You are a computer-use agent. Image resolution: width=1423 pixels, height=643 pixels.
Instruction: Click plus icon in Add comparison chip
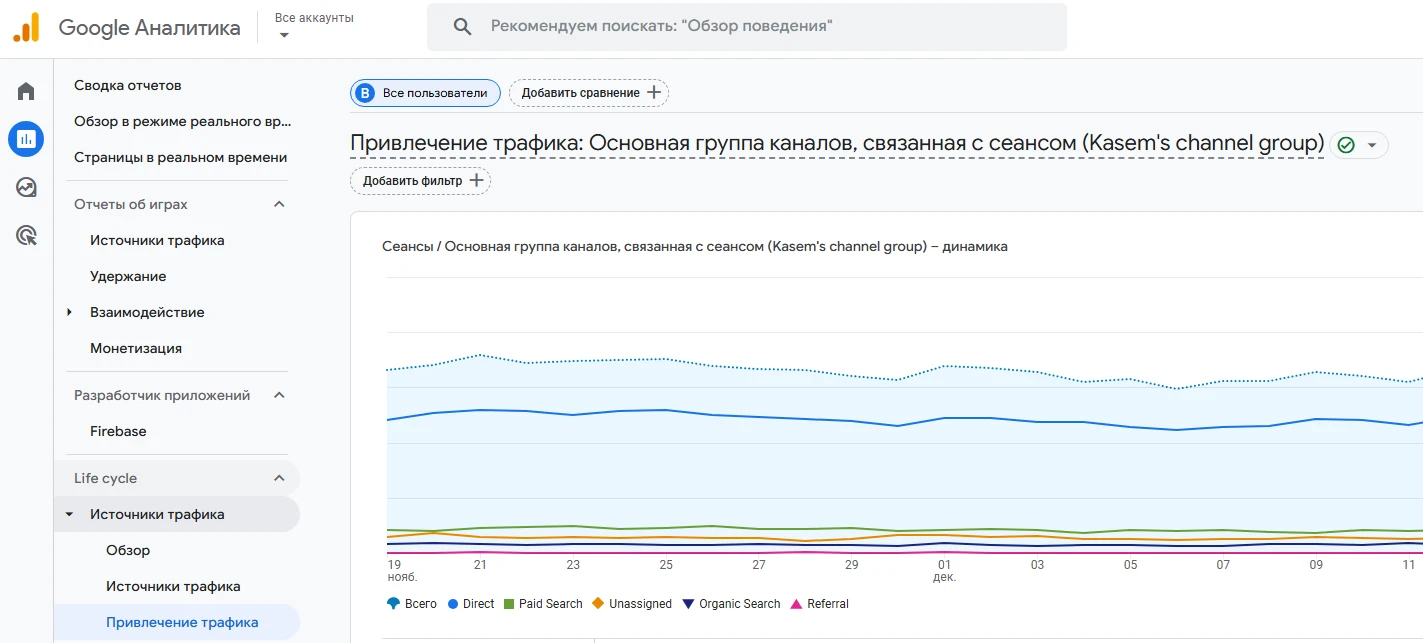(x=654, y=93)
